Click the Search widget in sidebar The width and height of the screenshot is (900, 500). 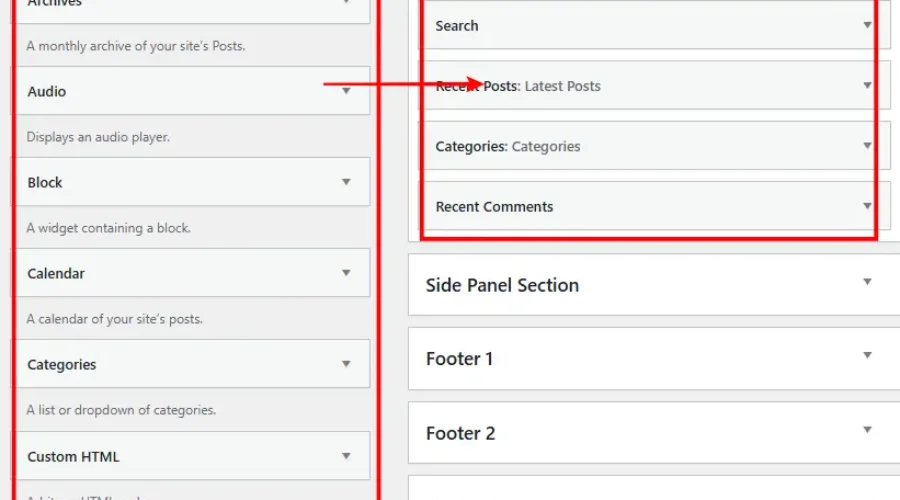457,26
